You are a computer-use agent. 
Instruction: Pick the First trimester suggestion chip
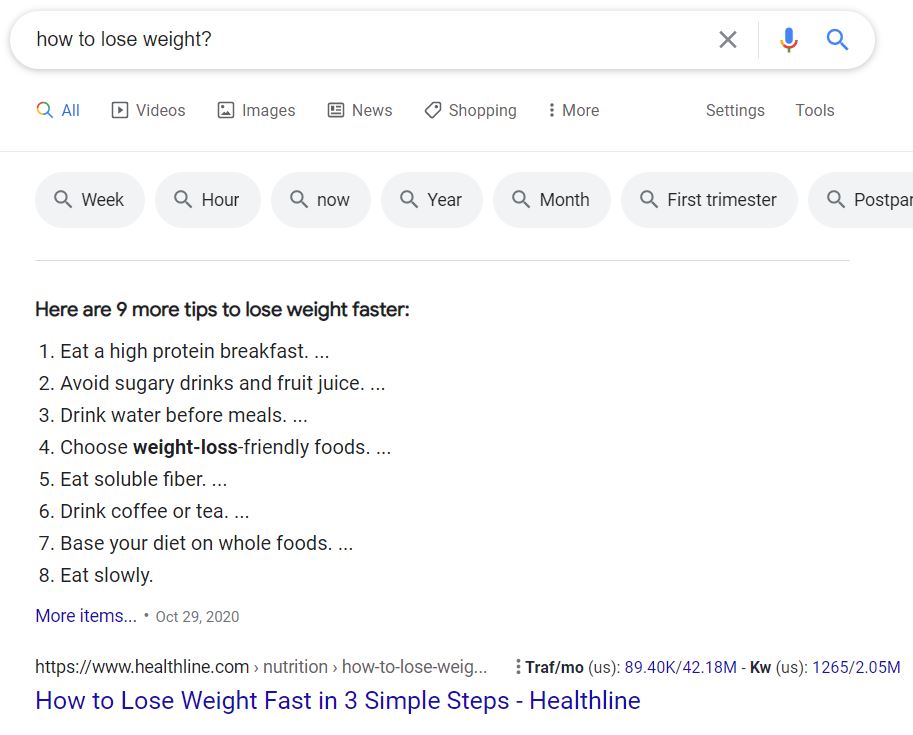(709, 200)
